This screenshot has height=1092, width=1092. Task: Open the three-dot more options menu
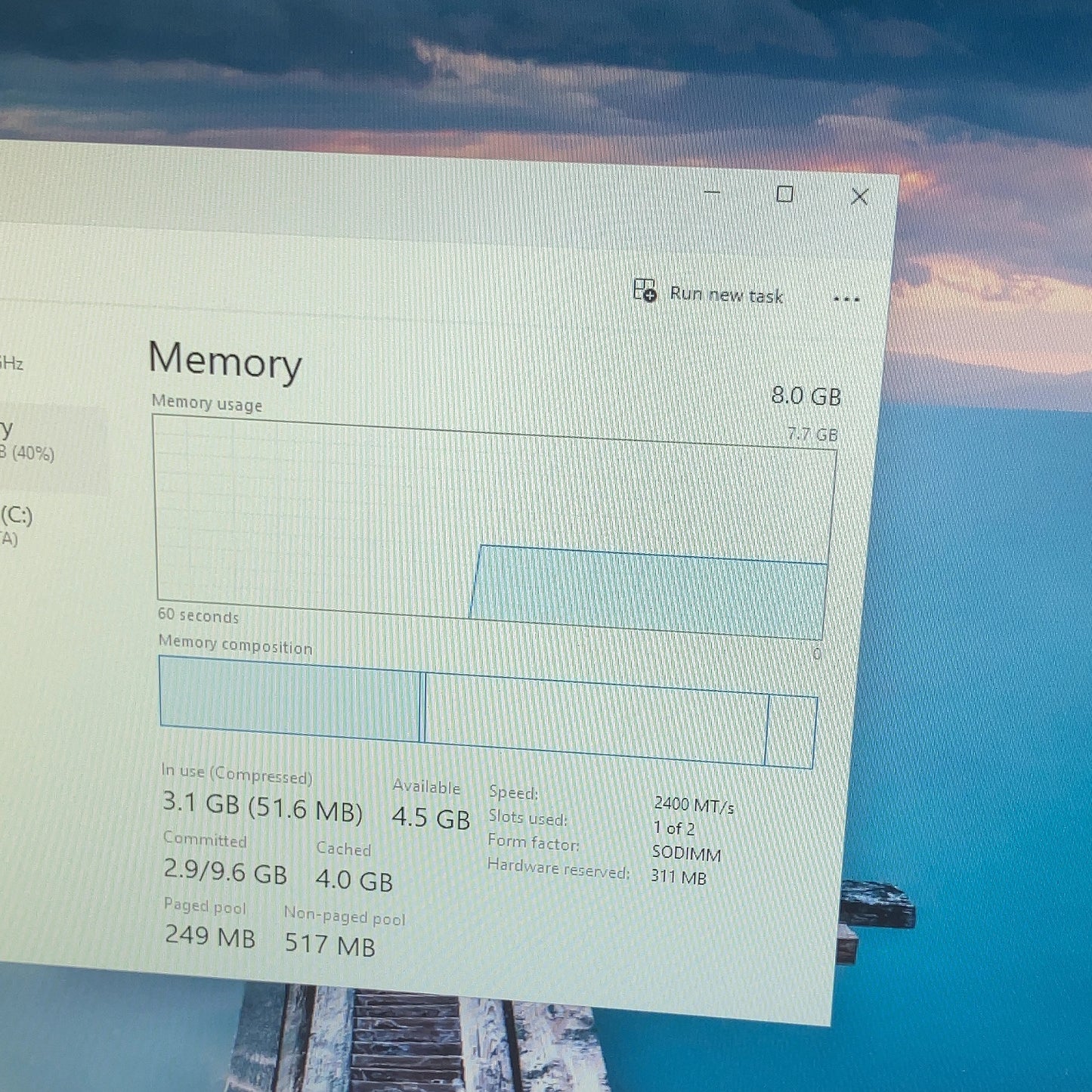846,299
